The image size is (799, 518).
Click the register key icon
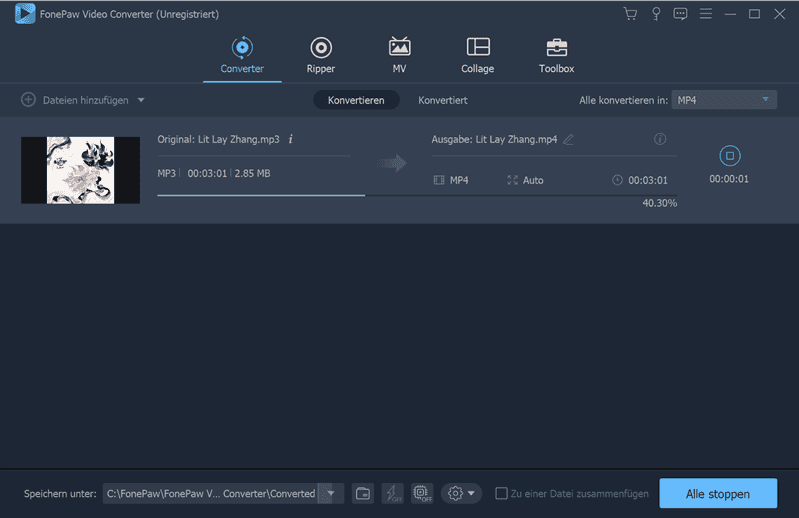pyautogui.click(x=656, y=14)
